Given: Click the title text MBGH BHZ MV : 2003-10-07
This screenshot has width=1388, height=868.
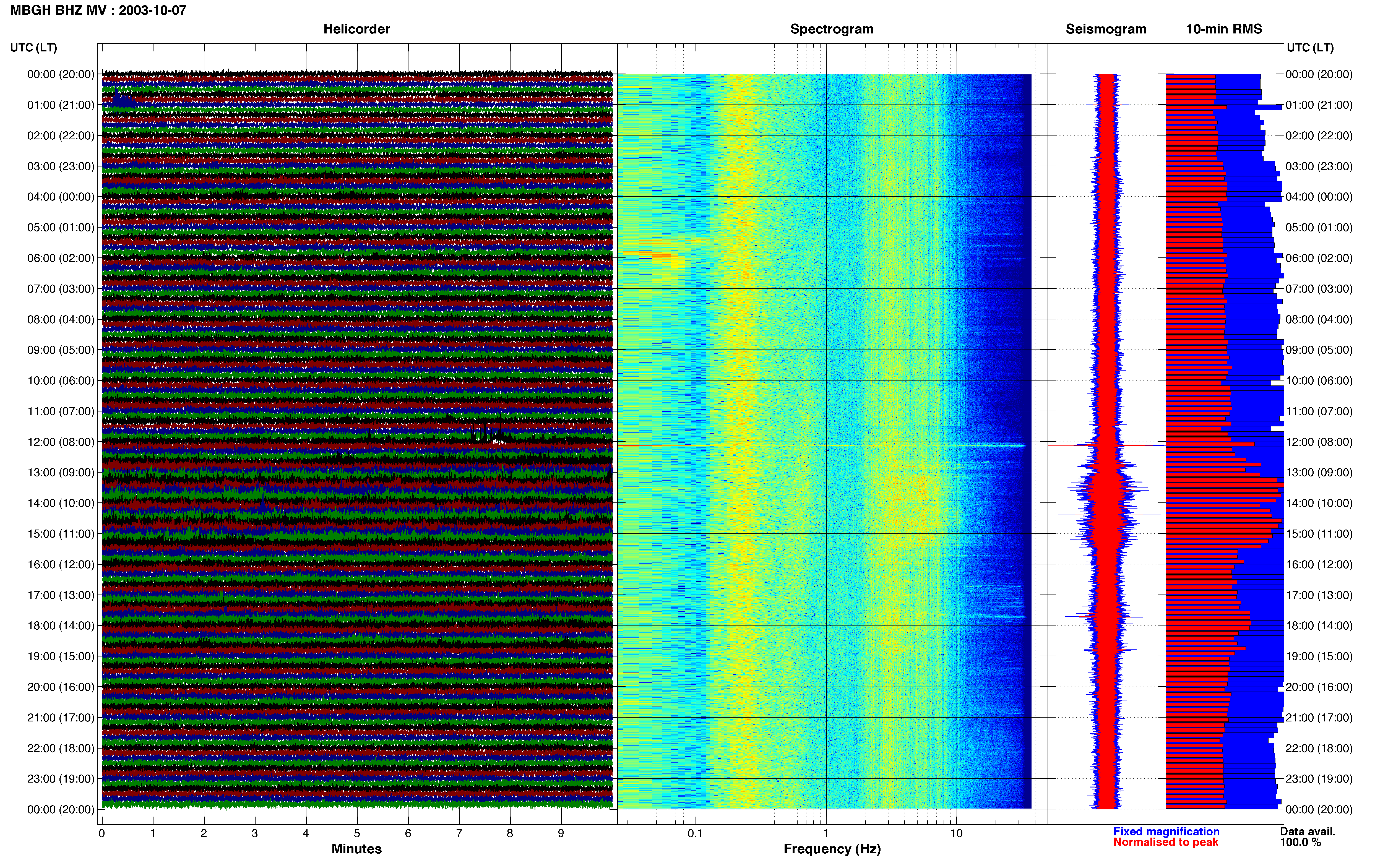Looking at the screenshot, I should pos(98,10).
